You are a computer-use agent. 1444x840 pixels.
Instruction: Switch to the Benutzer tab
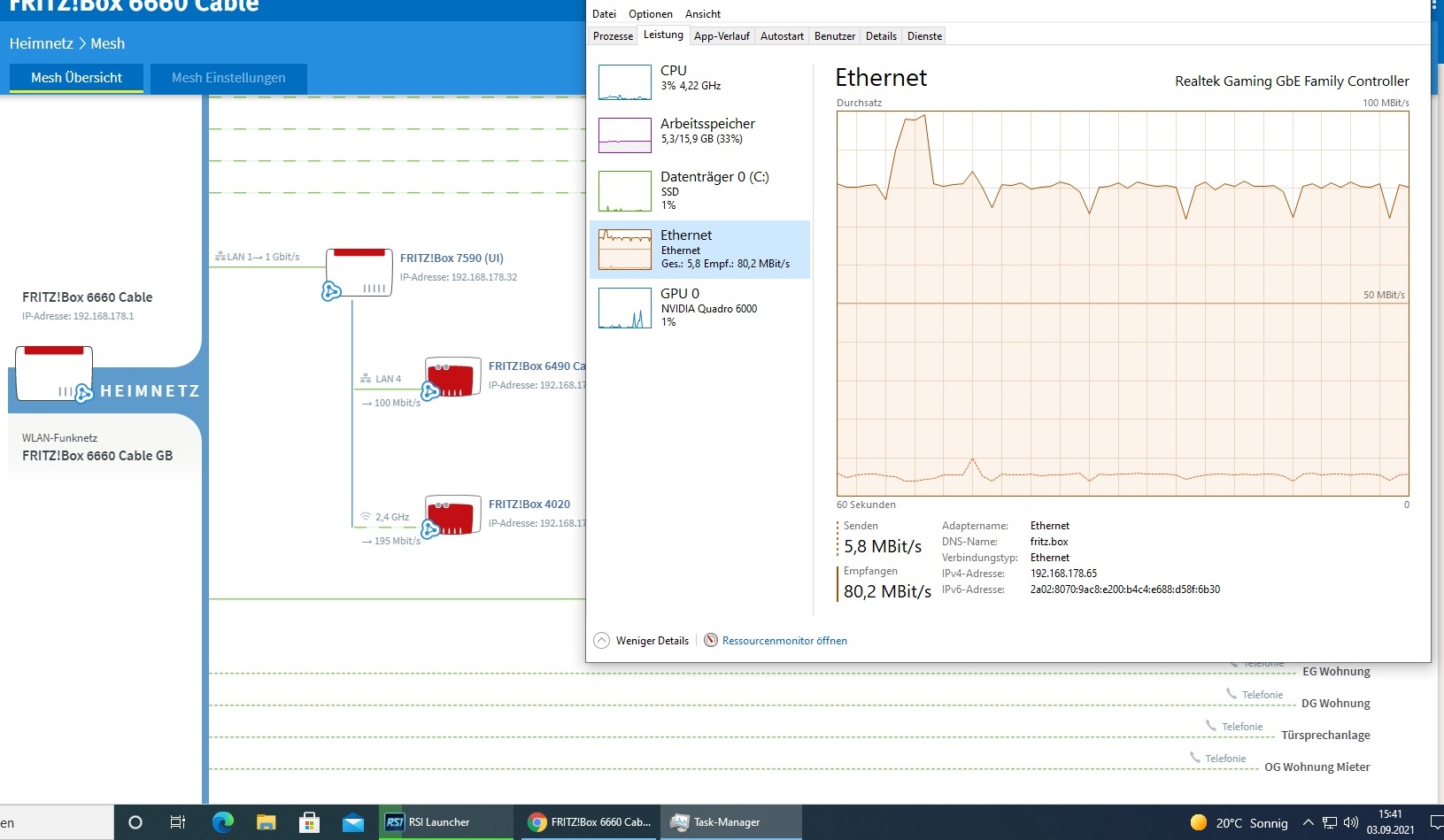(x=835, y=36)
